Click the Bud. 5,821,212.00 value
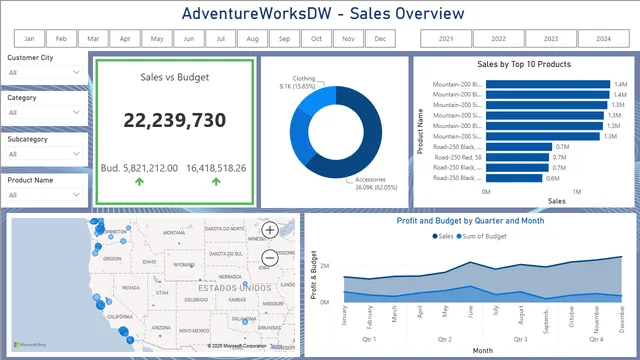Screen dimensions: 640x360 [139, 168]
